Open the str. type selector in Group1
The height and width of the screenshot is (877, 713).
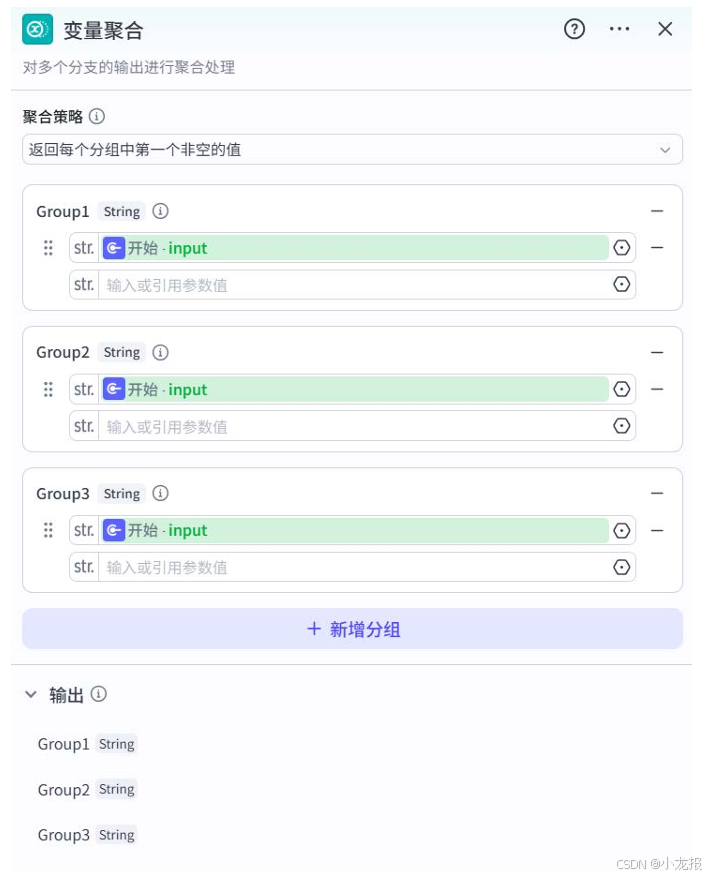(83, 247)
